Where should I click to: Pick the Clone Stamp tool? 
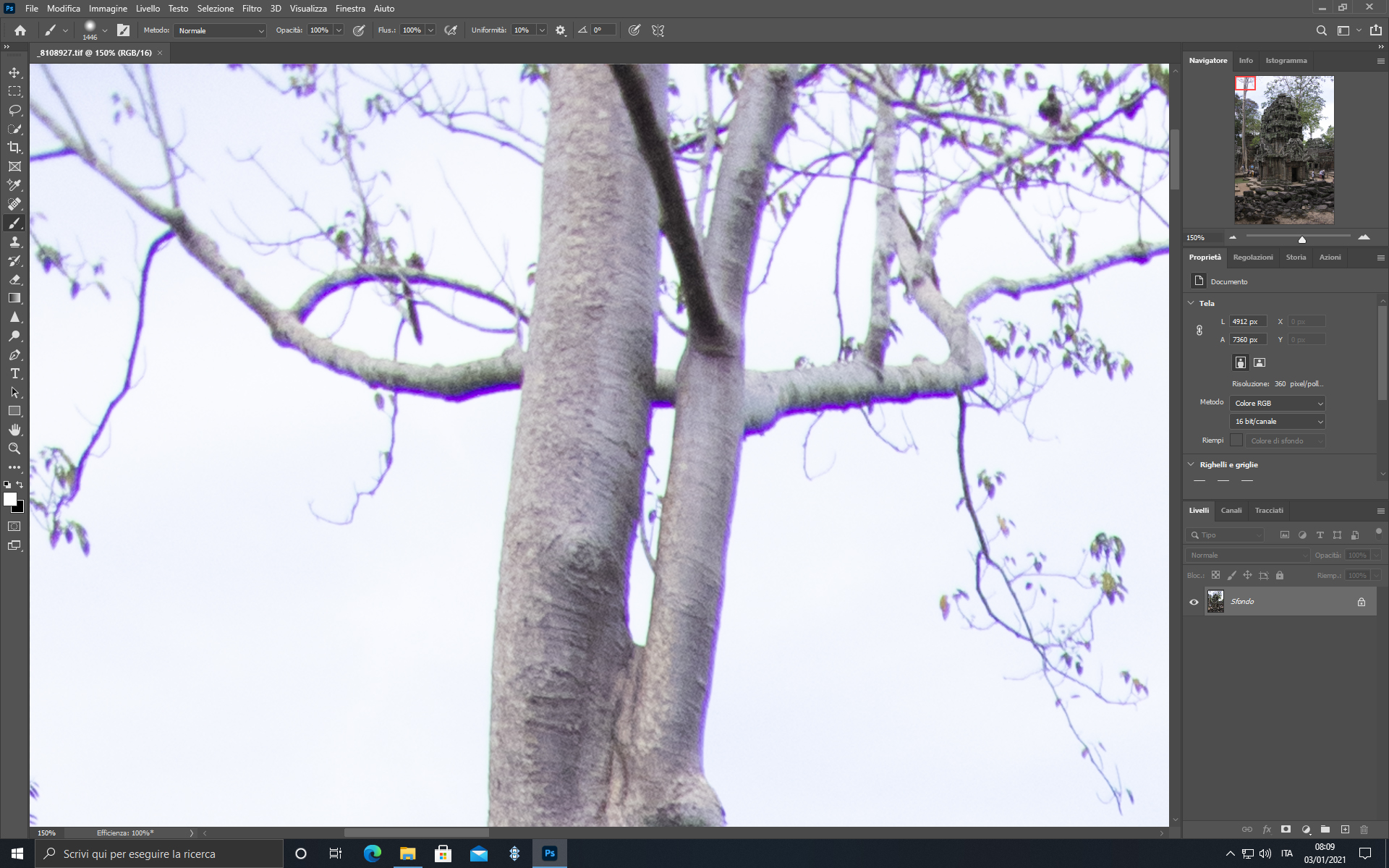(14, 242)
